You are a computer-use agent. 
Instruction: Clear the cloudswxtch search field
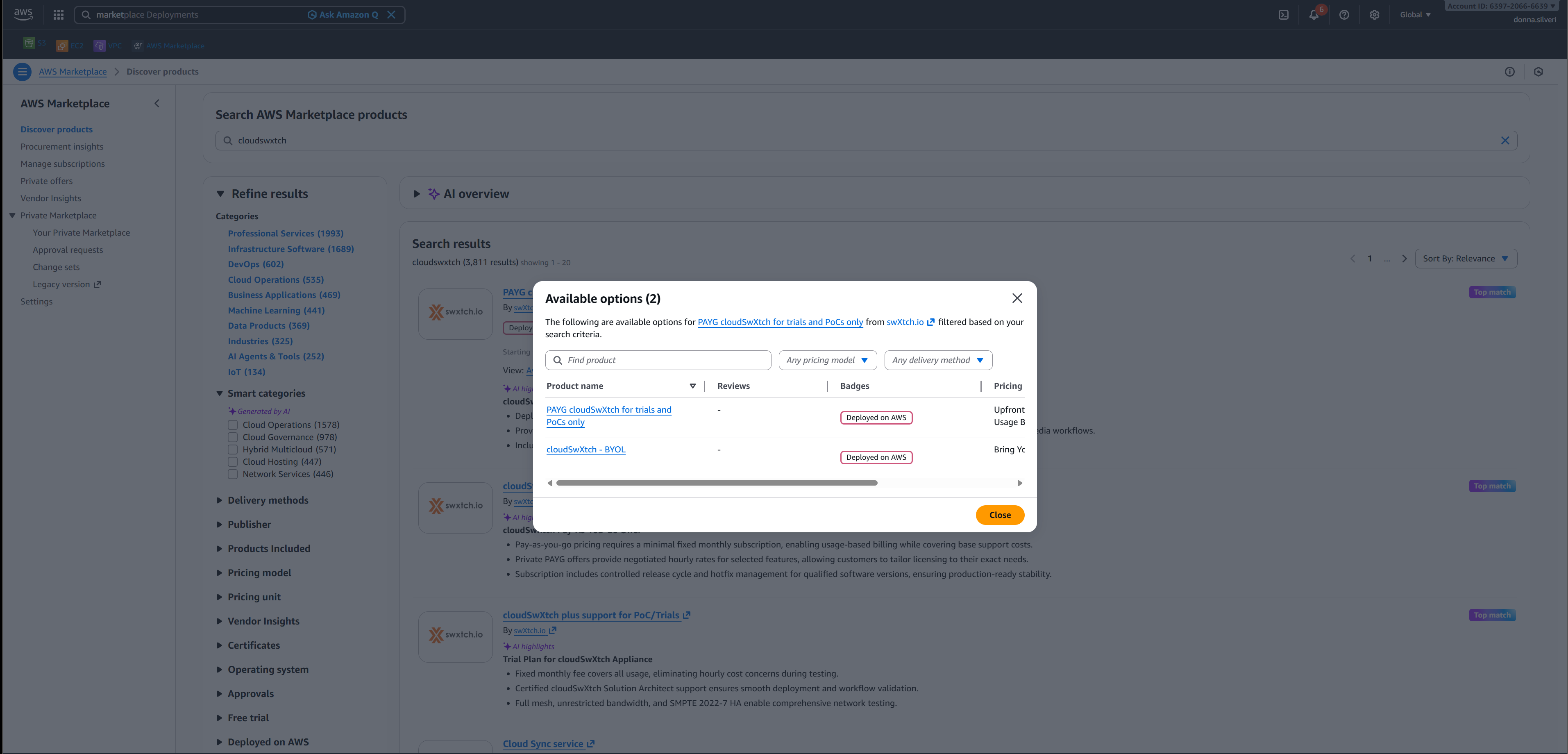(1504, 141)
